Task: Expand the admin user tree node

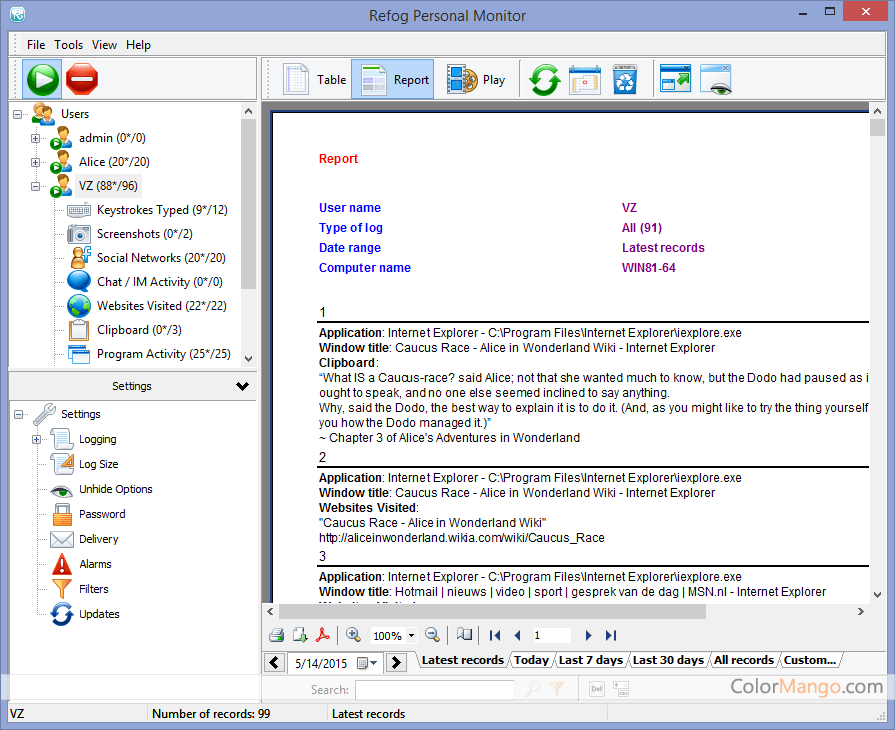Action: 36,138
